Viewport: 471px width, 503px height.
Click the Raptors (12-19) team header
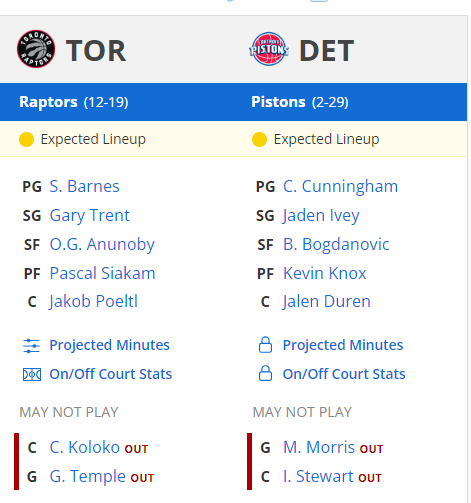[x=74, y=102]
